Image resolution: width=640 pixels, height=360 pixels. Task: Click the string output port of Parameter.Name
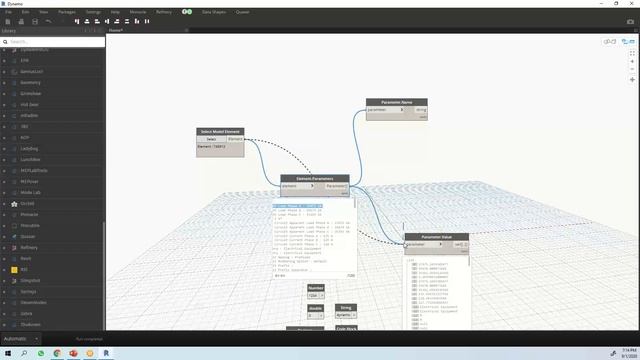point(421,110)
